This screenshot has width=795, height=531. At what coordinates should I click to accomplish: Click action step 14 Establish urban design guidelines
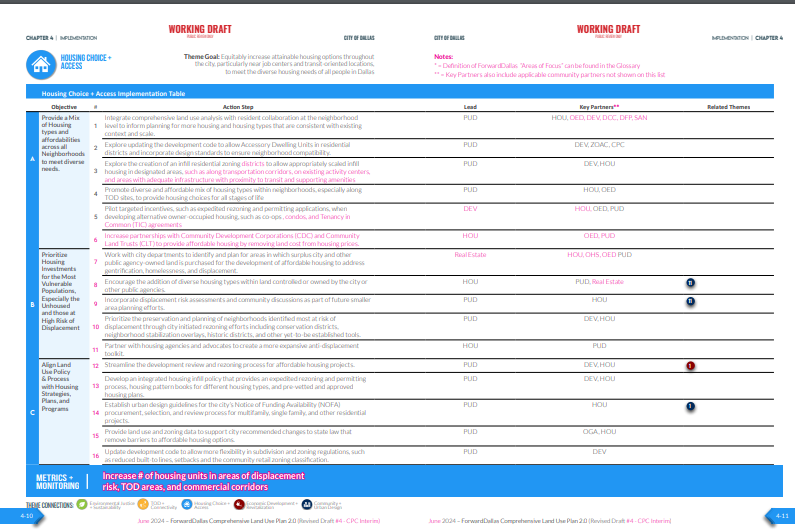click(x=235, y=413)
